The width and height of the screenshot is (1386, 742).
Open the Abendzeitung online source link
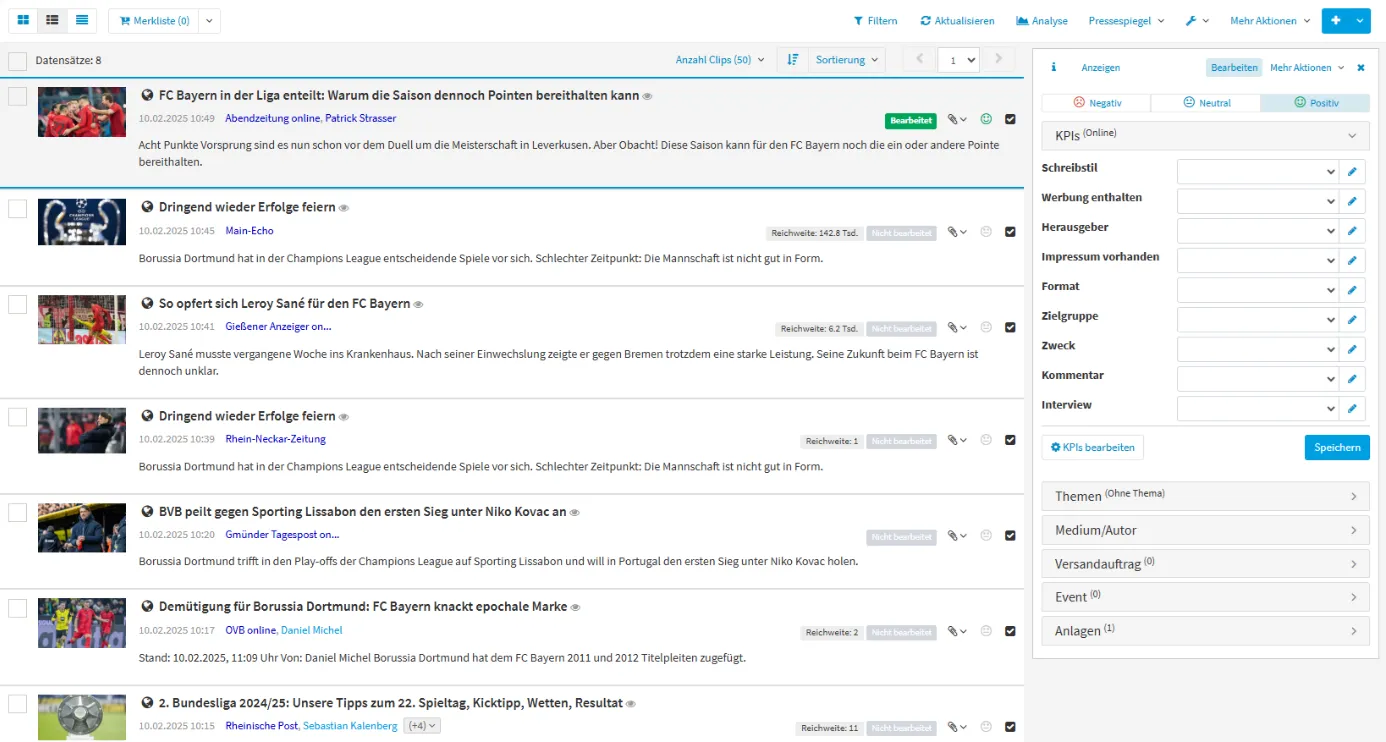tap(272, 118)
